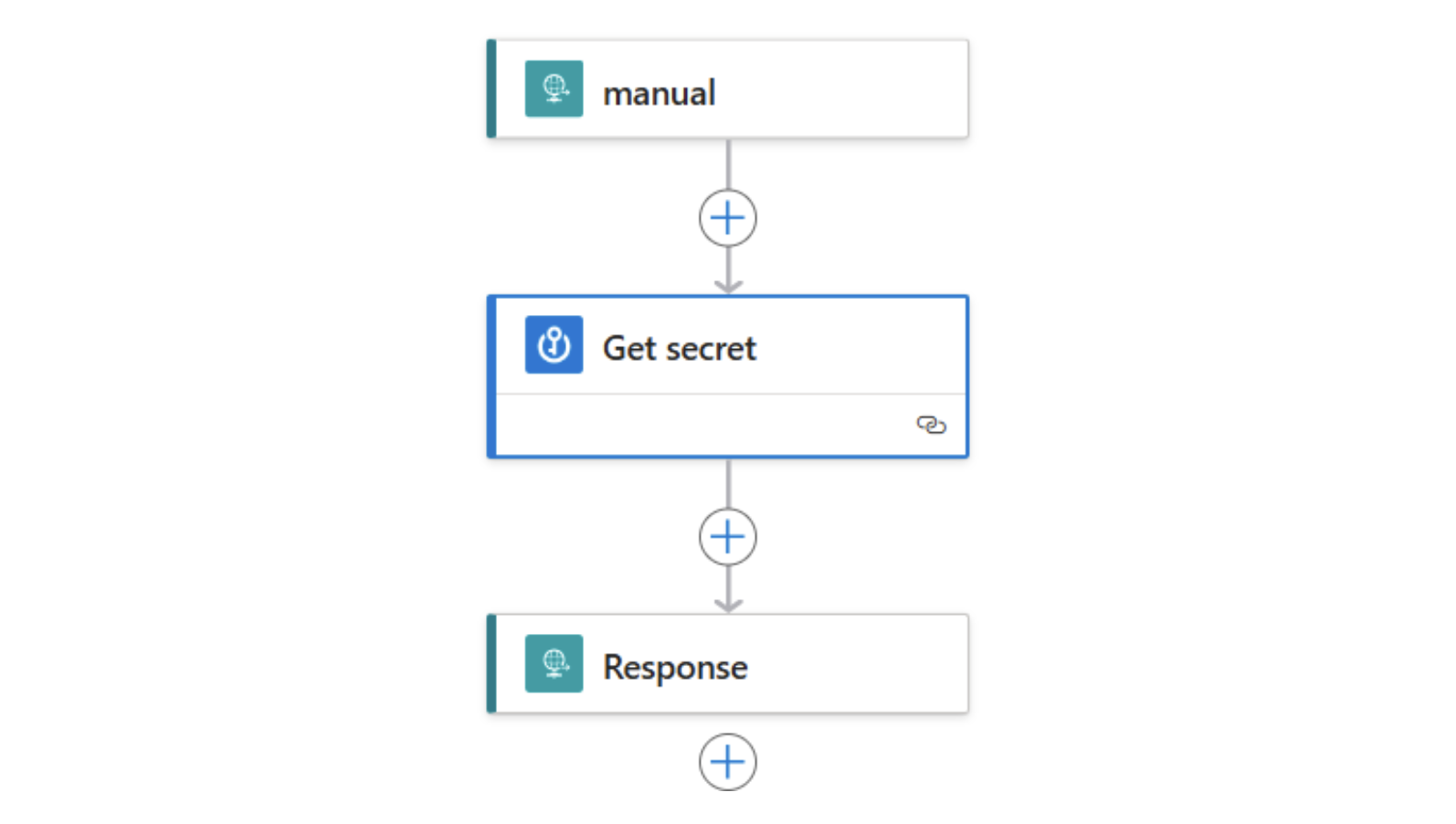Click the teal accent bar on manual card
Viewport: 1456px width, 824px height.
tap(491, 90)
